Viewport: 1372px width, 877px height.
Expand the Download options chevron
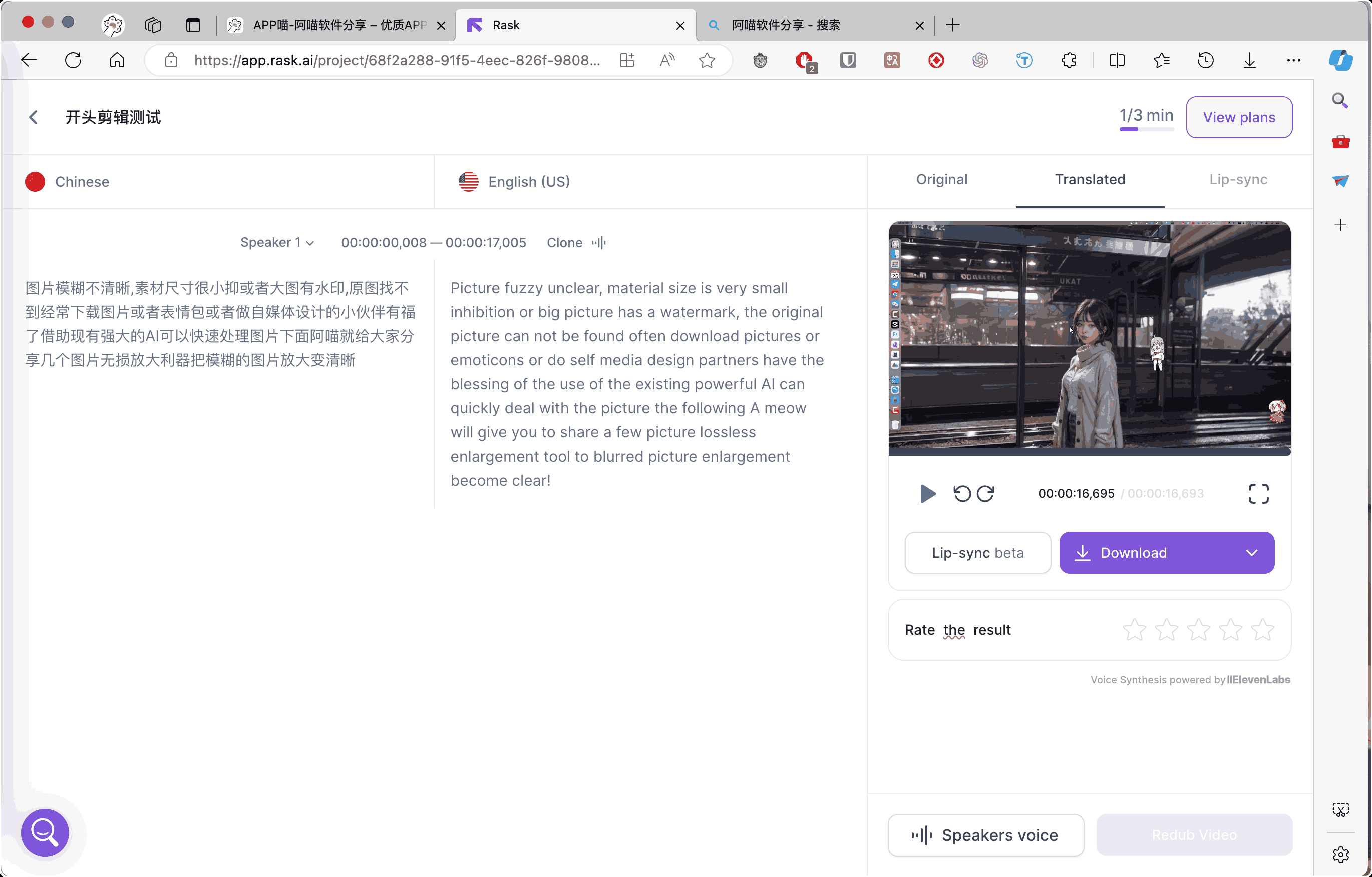[1252, 553]
